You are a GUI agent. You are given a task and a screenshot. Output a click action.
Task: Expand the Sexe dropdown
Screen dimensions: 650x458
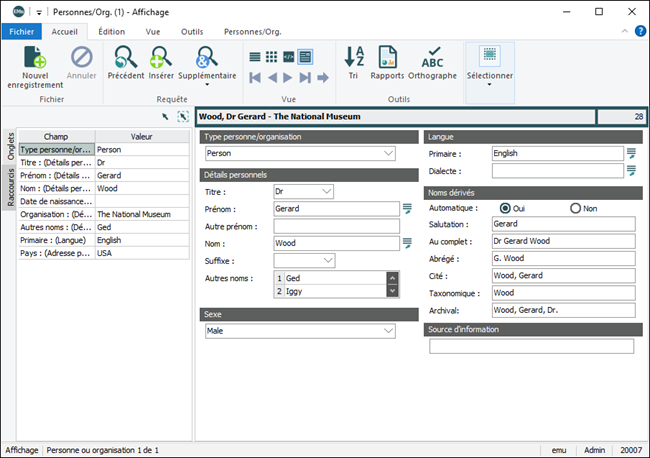[388, 330]
